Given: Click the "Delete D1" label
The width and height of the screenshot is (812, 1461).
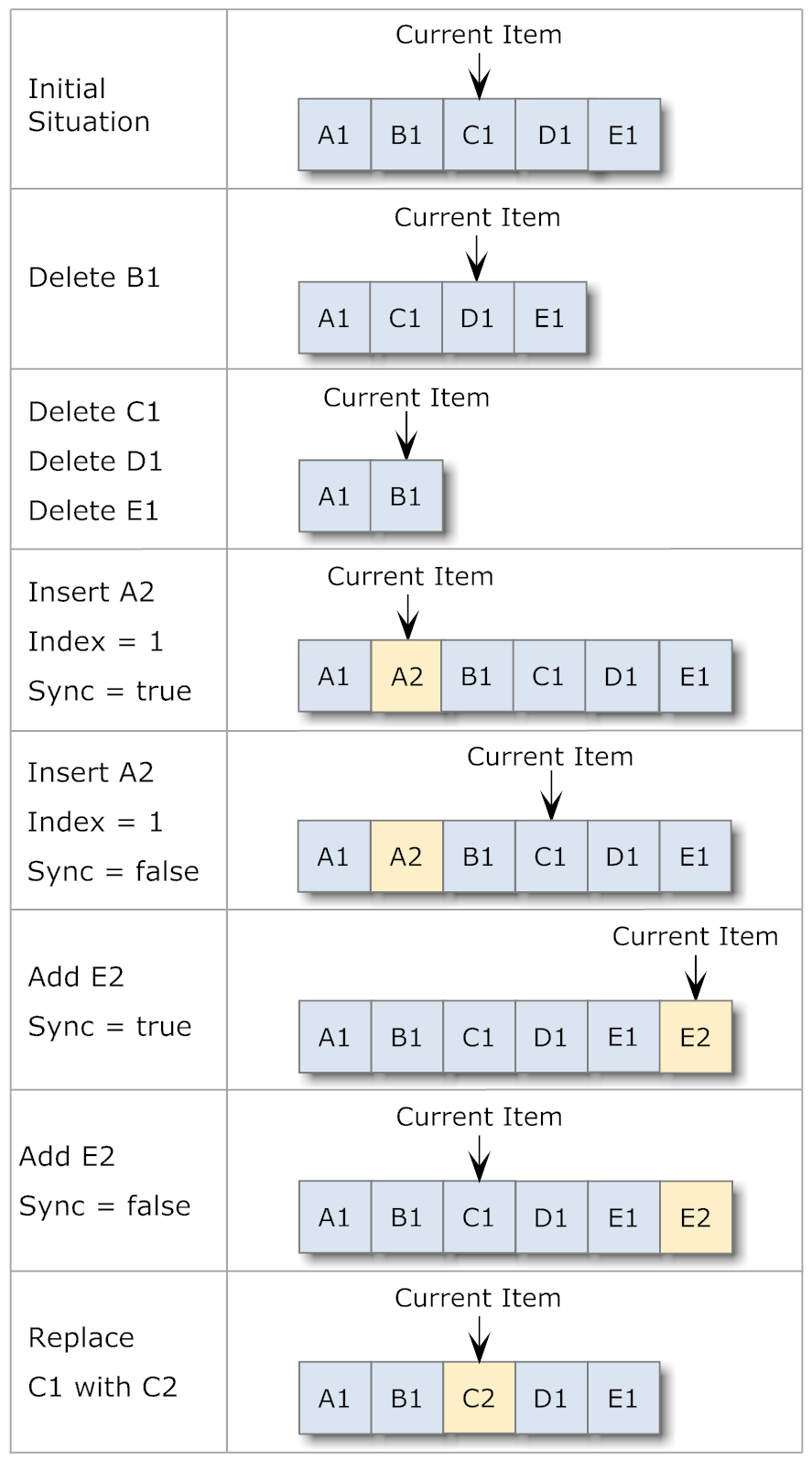Looking at the screenshot, I should tap(95, 461).
